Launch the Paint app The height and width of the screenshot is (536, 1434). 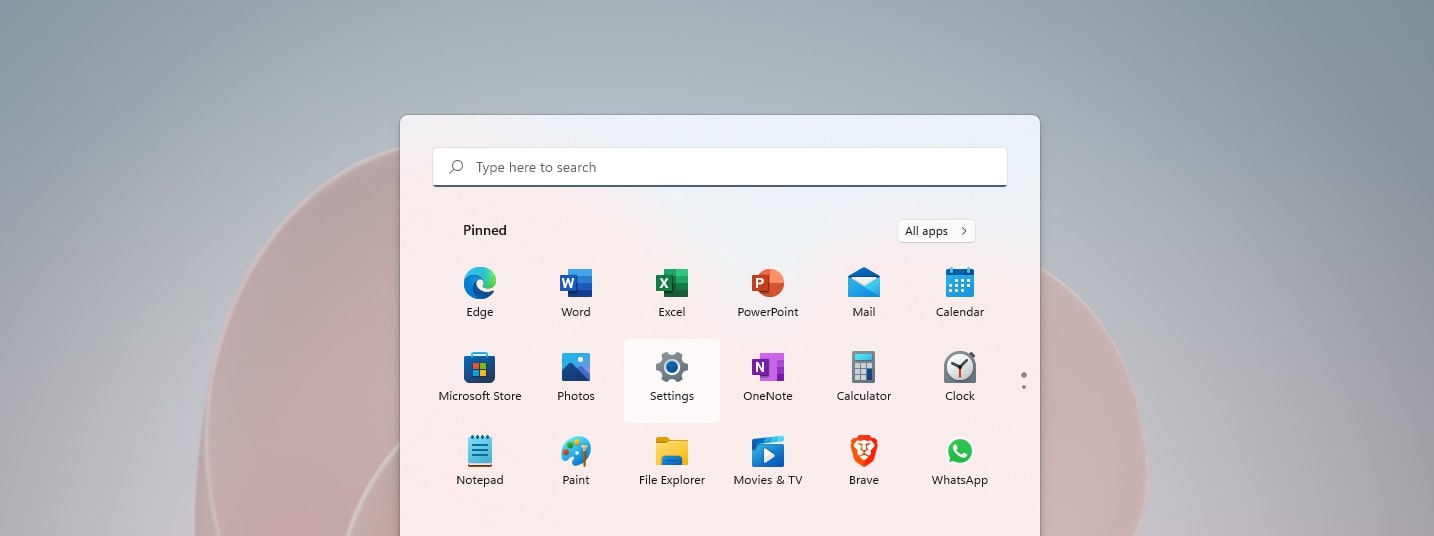coord(576,452)
